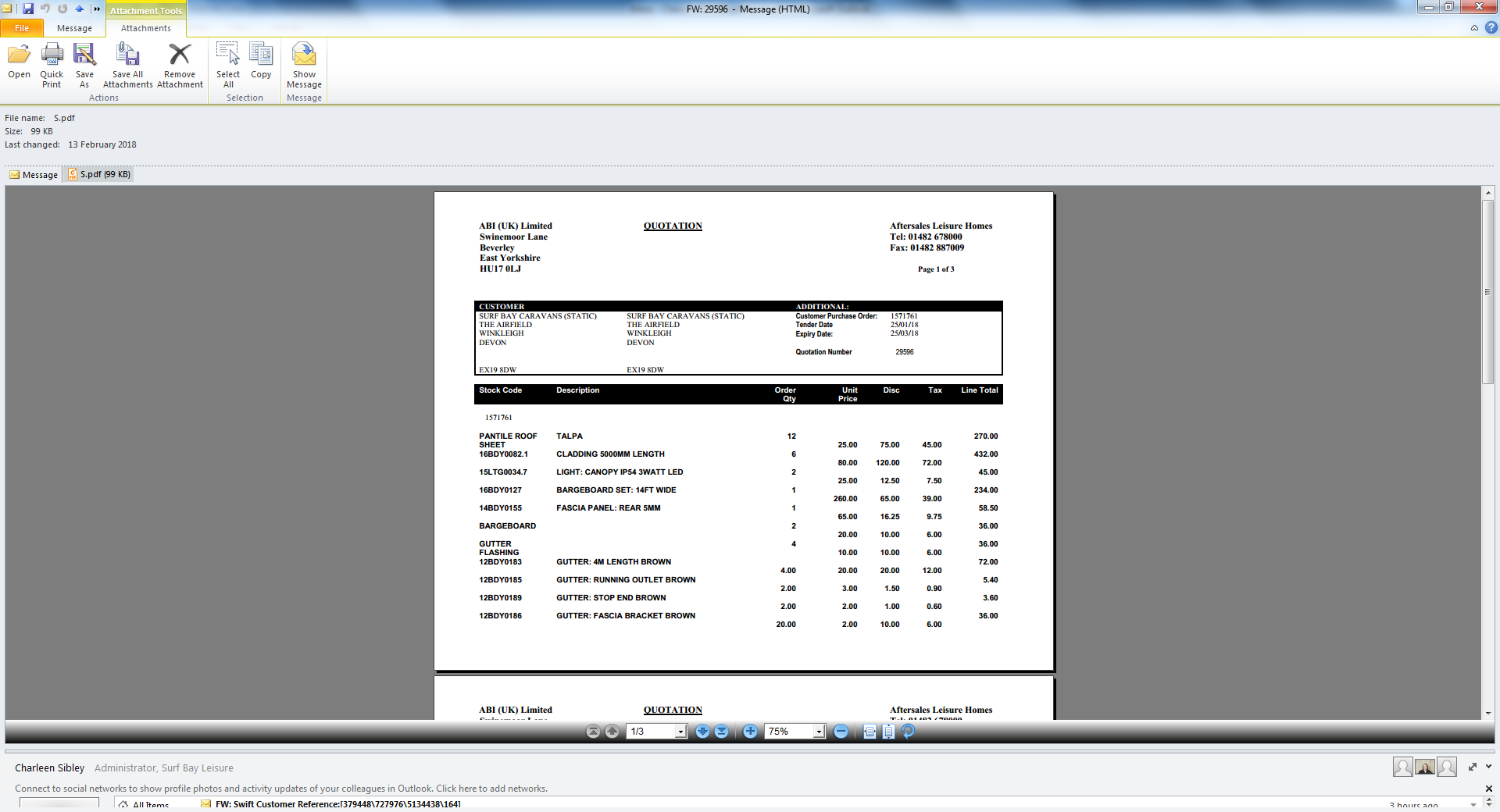Screen dimensions: 1500x812
Task: Click the Charleen Sibley name in People Pane
Action: click(x=49, y=767)
